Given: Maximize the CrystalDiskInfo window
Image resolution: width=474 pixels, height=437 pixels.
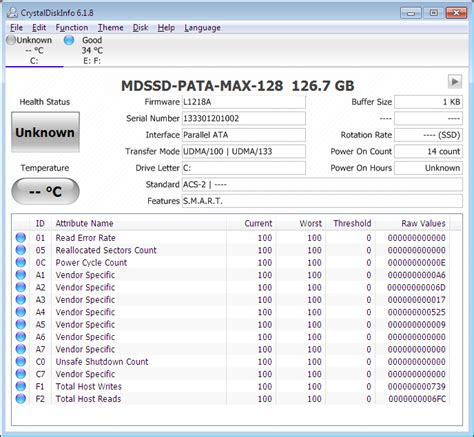Looking at the screenshot, I should 433,13.
